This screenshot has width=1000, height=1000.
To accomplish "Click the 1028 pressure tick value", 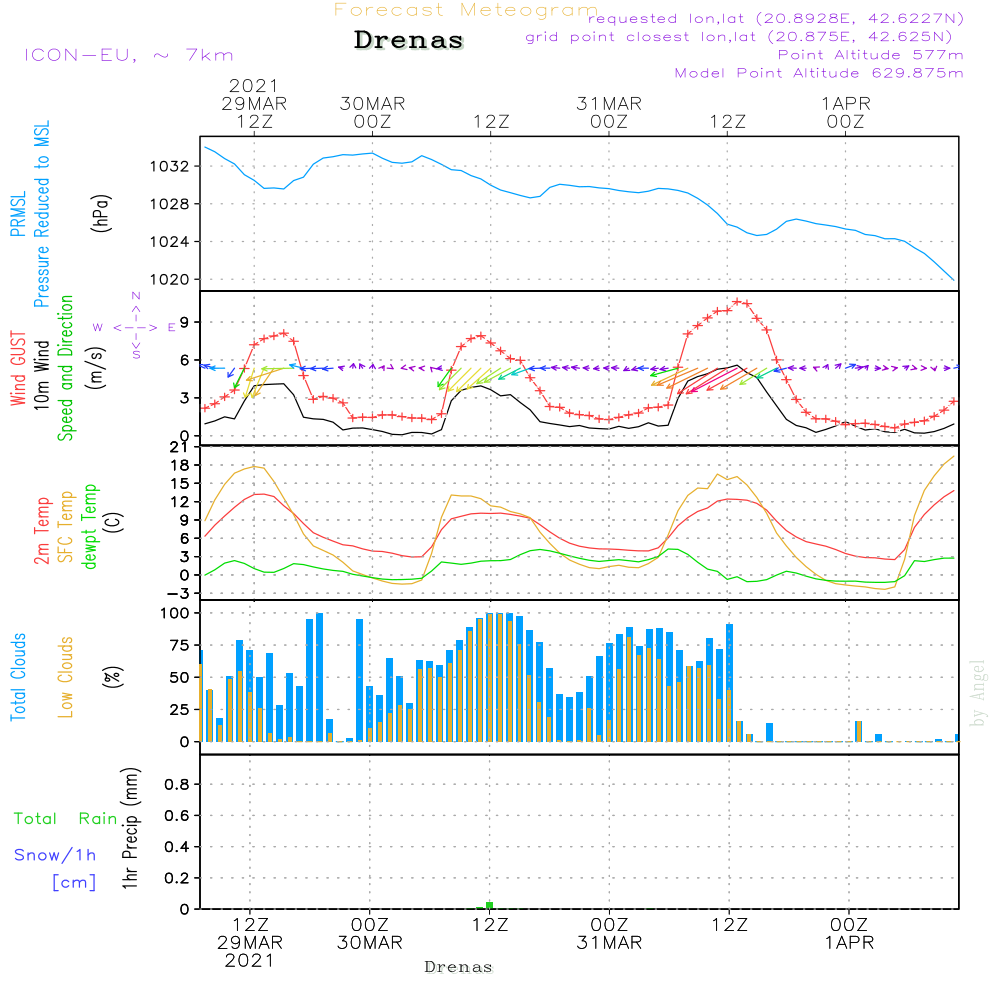I will click(x=170, y=204).
